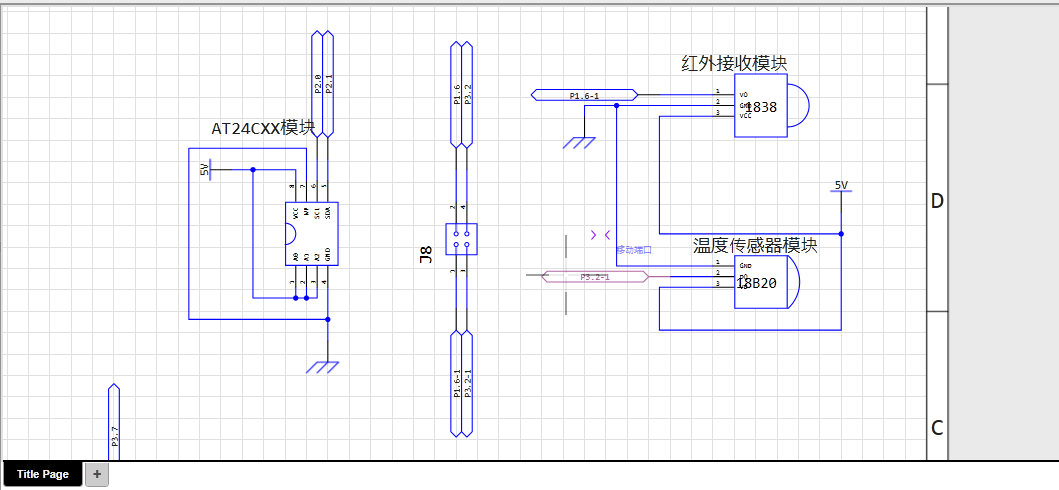
Task: Select the 18B20 temperature sensor component
Action: click(x=767, y=282)
